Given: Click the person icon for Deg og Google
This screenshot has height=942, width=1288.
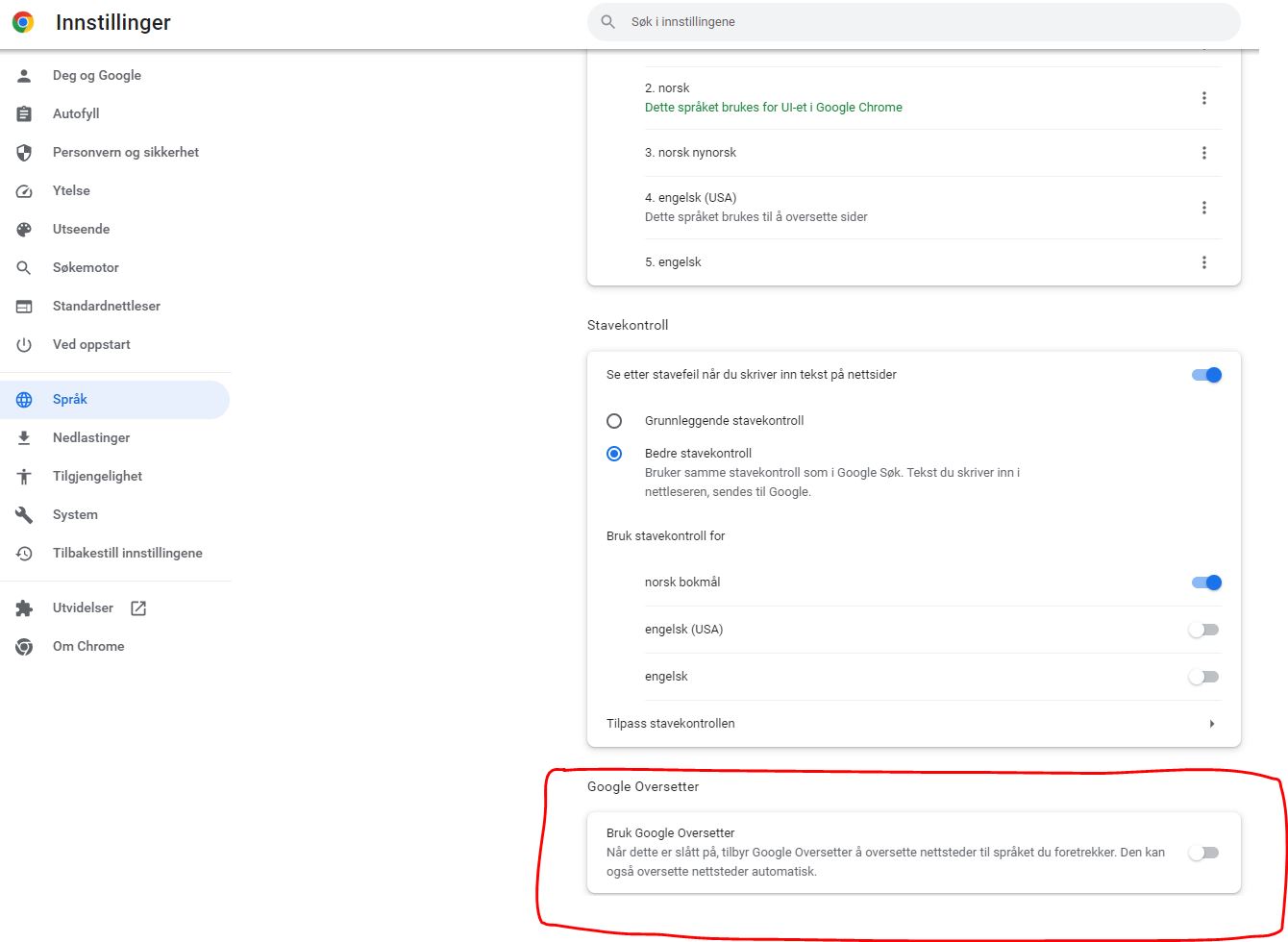Looking at the screenshot, I should point(24,75).
